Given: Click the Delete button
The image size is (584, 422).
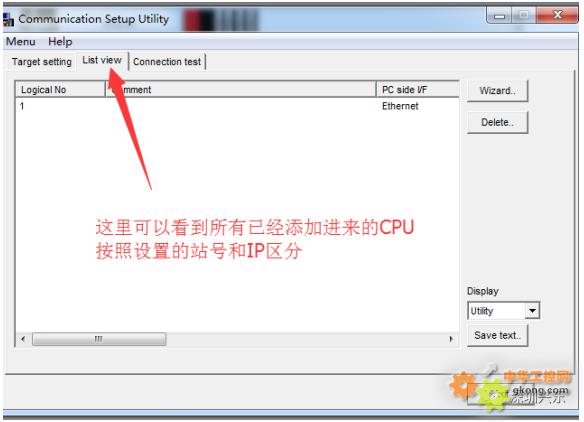Looking at the screenshot, I should pyautogui.click(x=497, y=122).
